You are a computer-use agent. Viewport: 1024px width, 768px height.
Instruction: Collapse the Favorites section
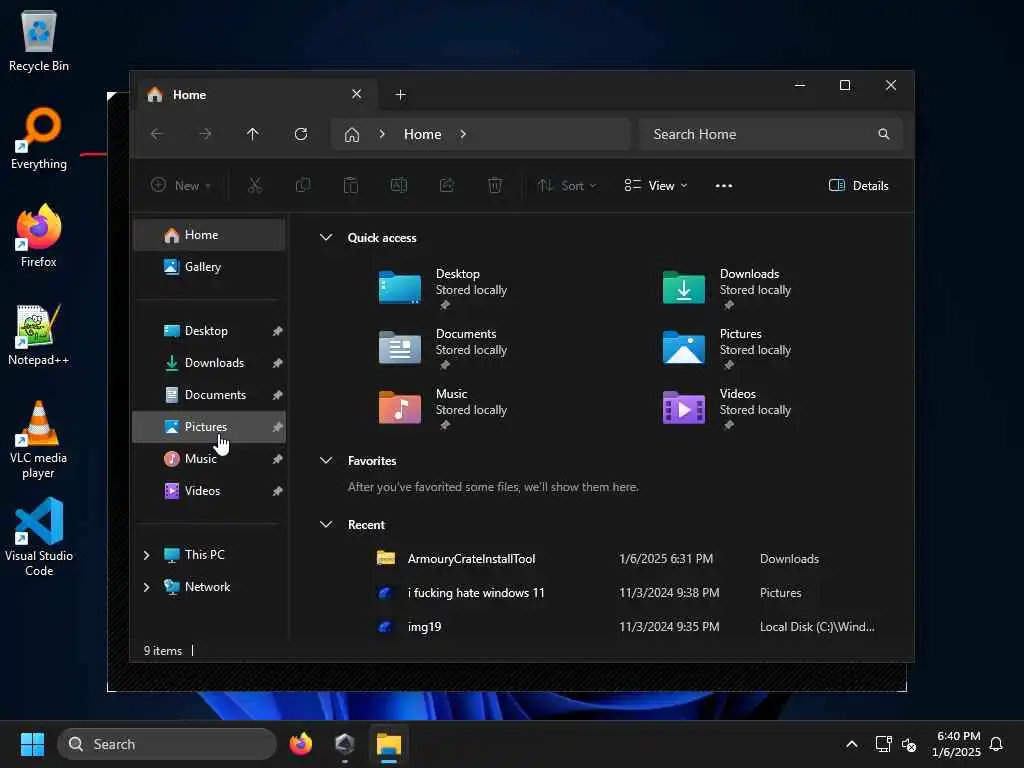pos(326,460)
